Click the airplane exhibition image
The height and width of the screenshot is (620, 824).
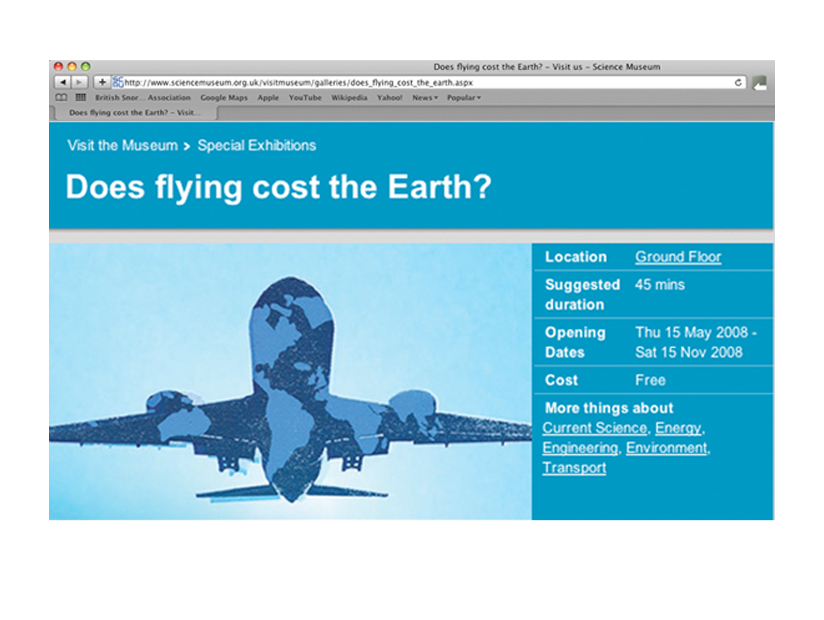290,381
